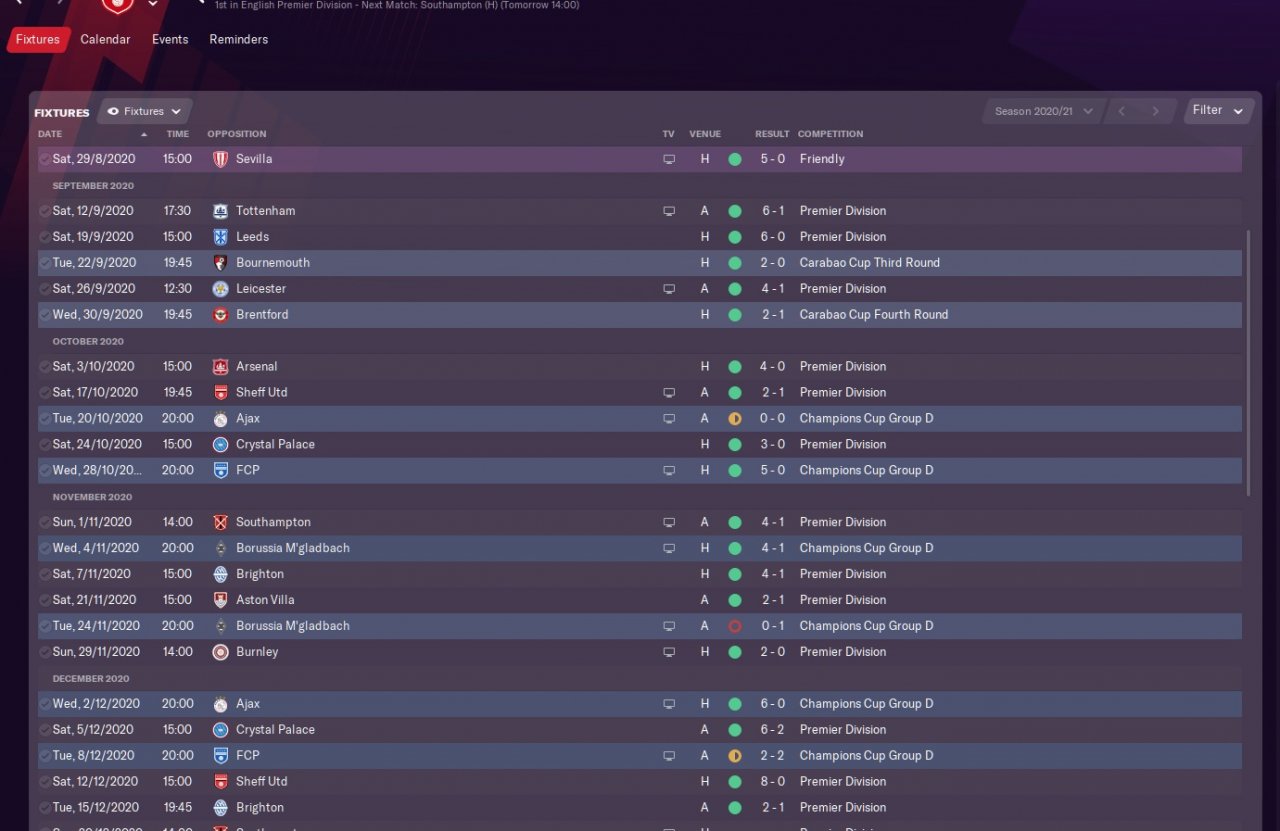Click TV icon on the Sevilla friendly row

669,159
